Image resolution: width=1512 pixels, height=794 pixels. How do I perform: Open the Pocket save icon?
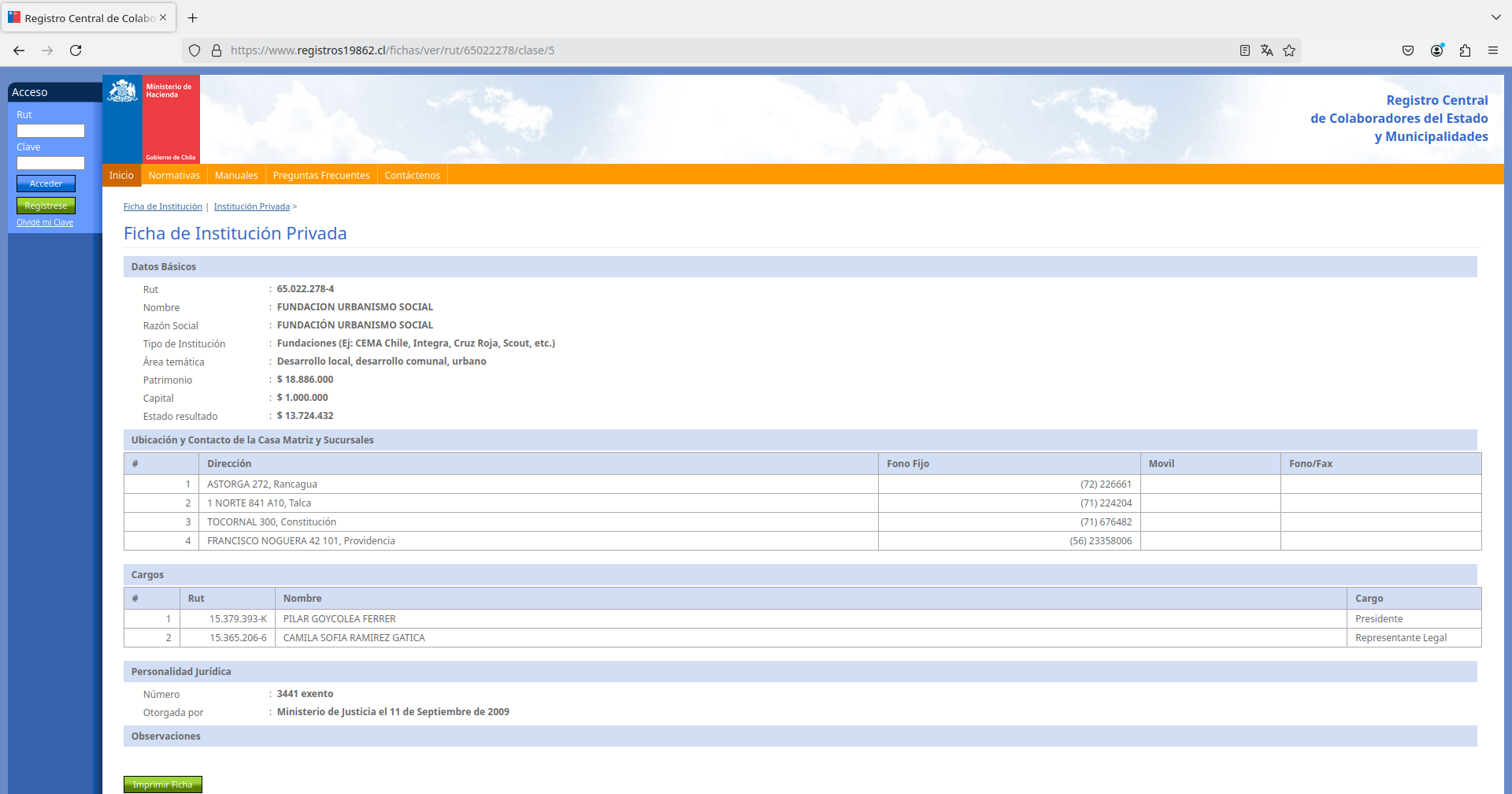[x=1408, y=50]
